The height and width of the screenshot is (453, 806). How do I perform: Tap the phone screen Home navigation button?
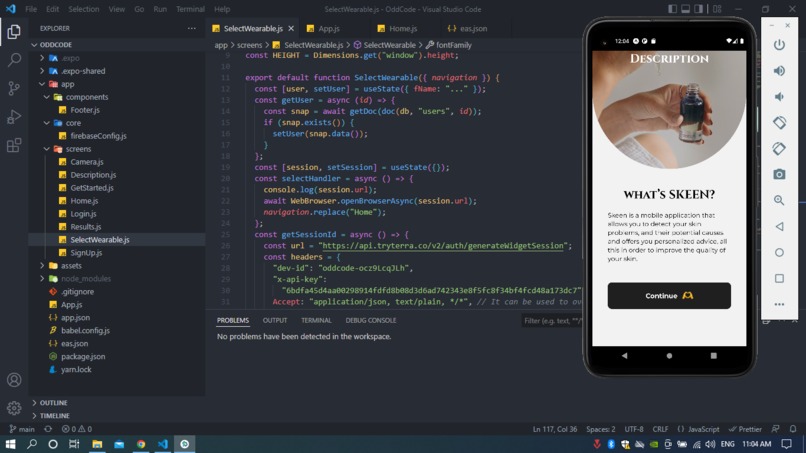(x=669, y=355)
